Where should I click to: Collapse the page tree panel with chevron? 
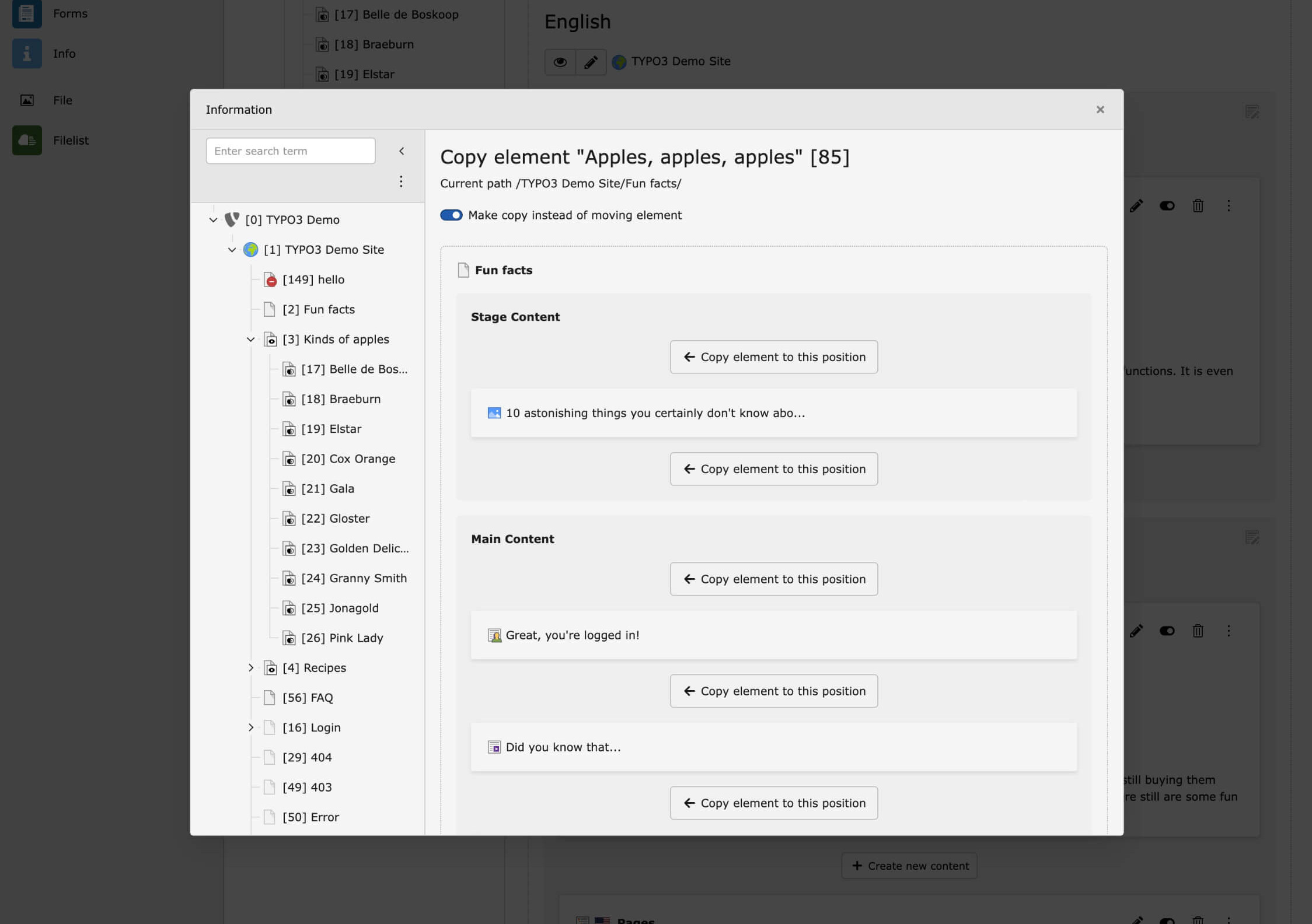402,151
